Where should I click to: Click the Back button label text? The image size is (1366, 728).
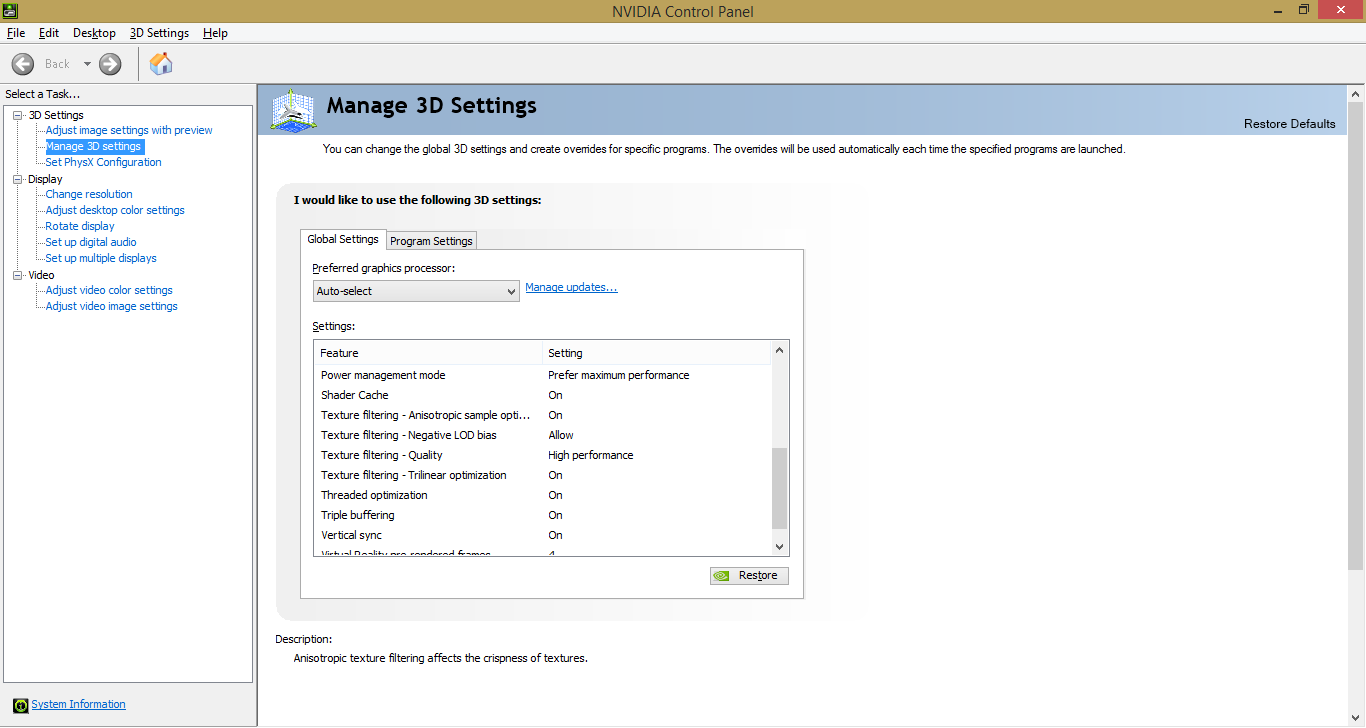57,64
